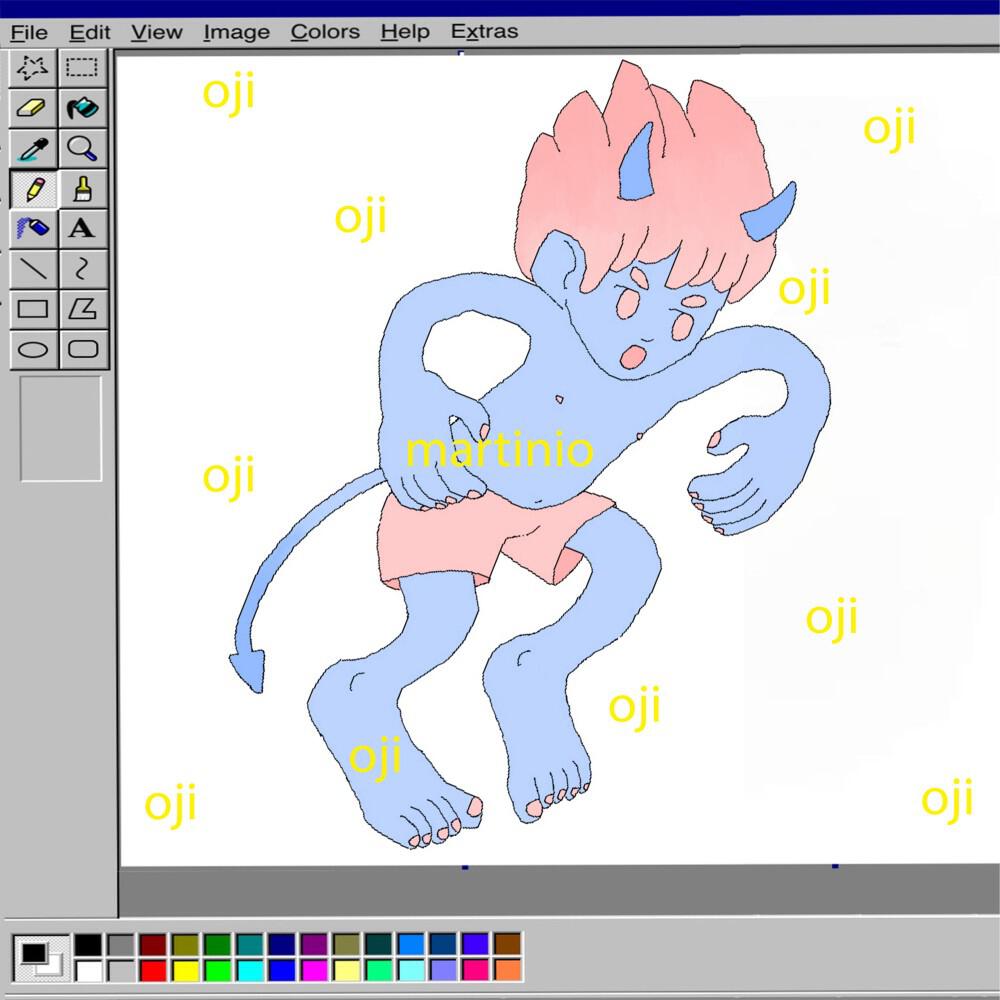Choose the khaki olive-gray swatch
The image size is (1000, 1000).
coord(346,945)
